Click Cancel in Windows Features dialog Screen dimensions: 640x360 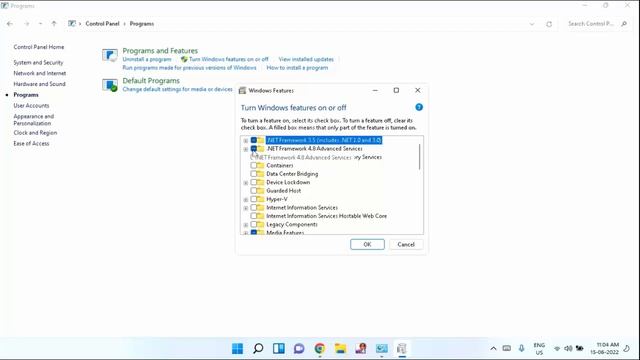(x=406, y=244)
